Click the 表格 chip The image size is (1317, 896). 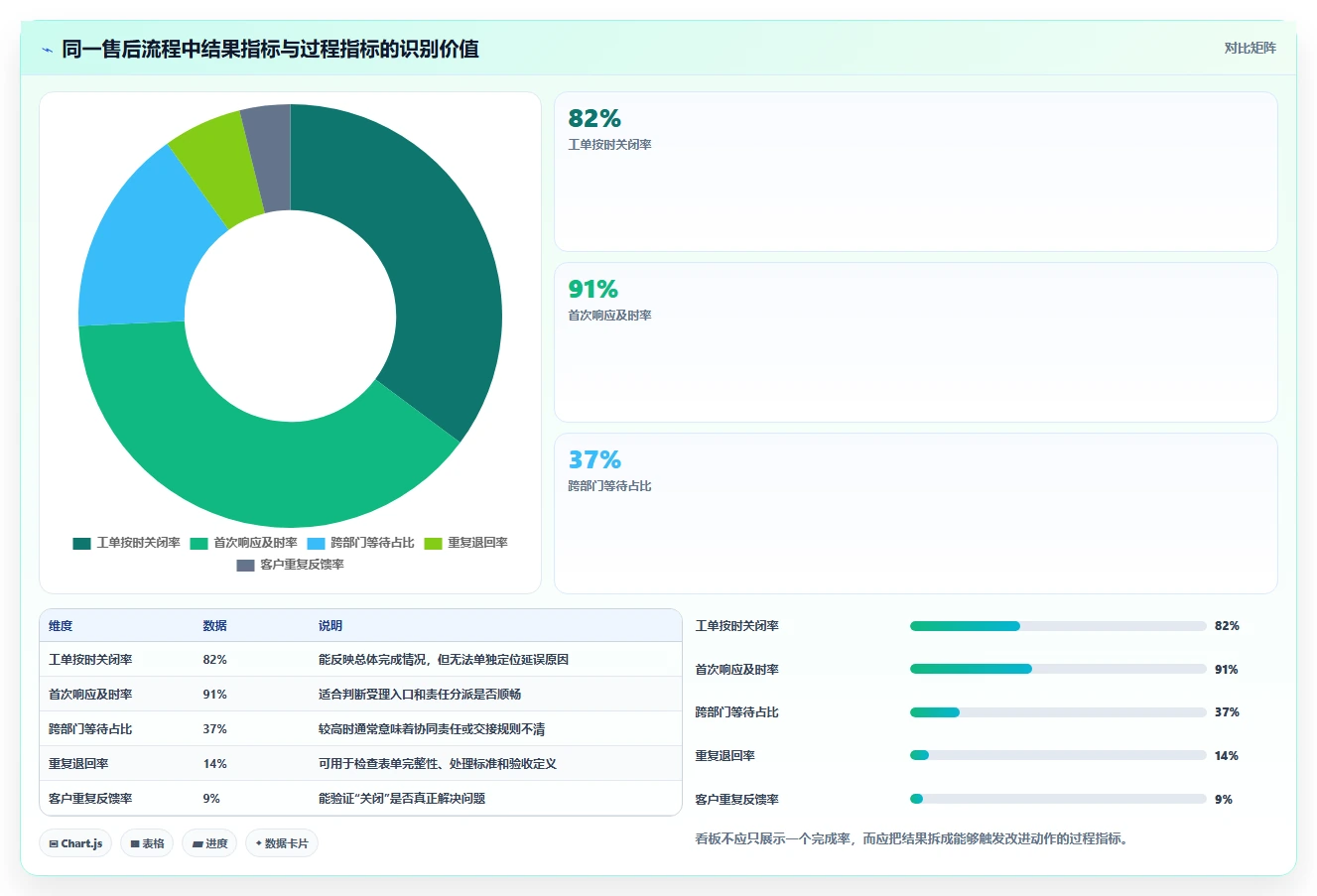pyautogui.click(x=147, y=843)
